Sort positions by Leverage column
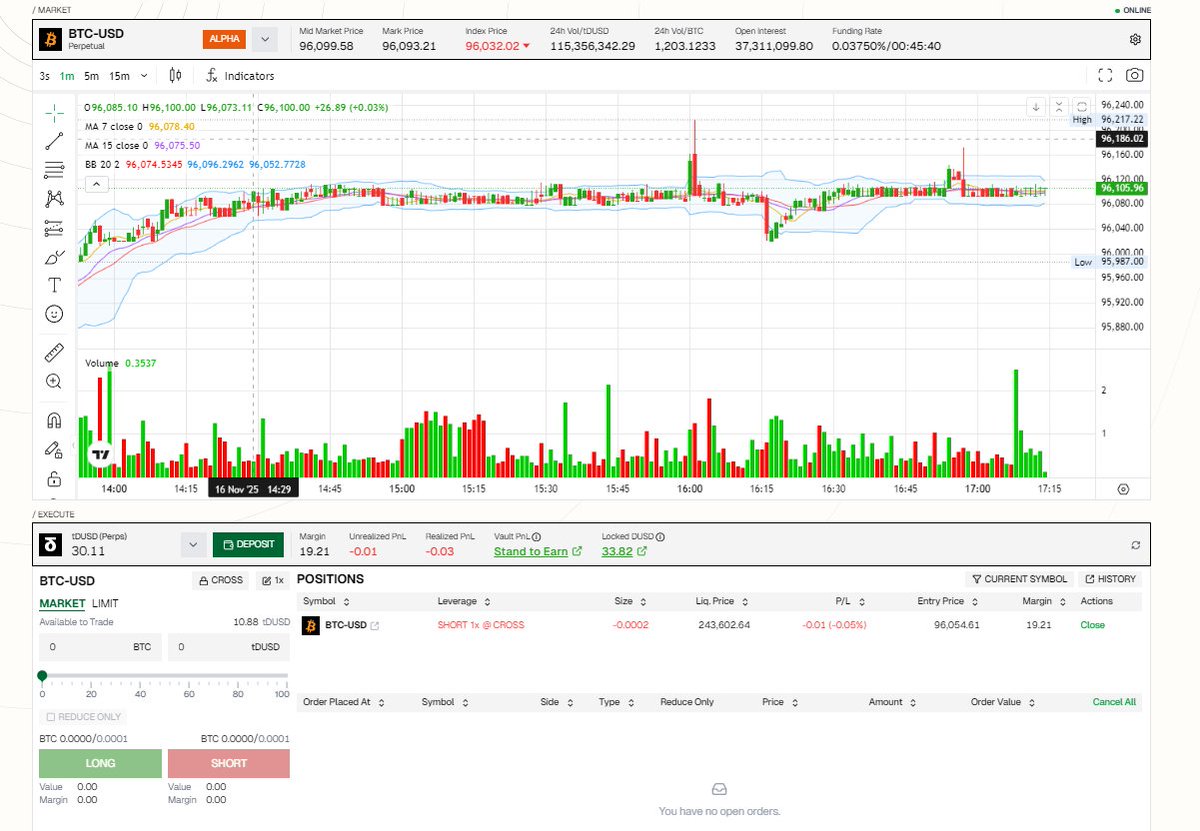 [x=463, y=601]
